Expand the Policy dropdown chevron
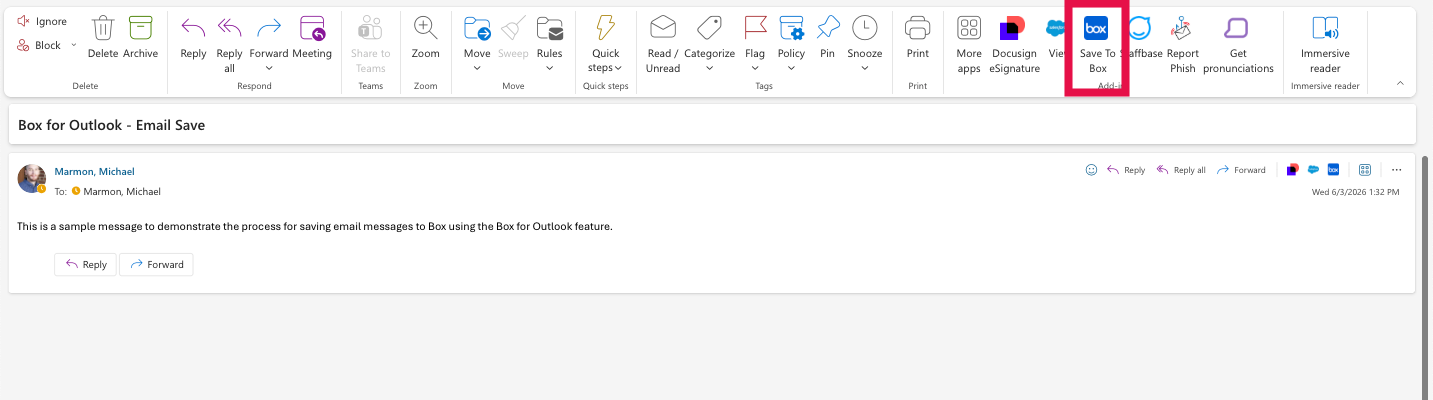 point(791,68)
